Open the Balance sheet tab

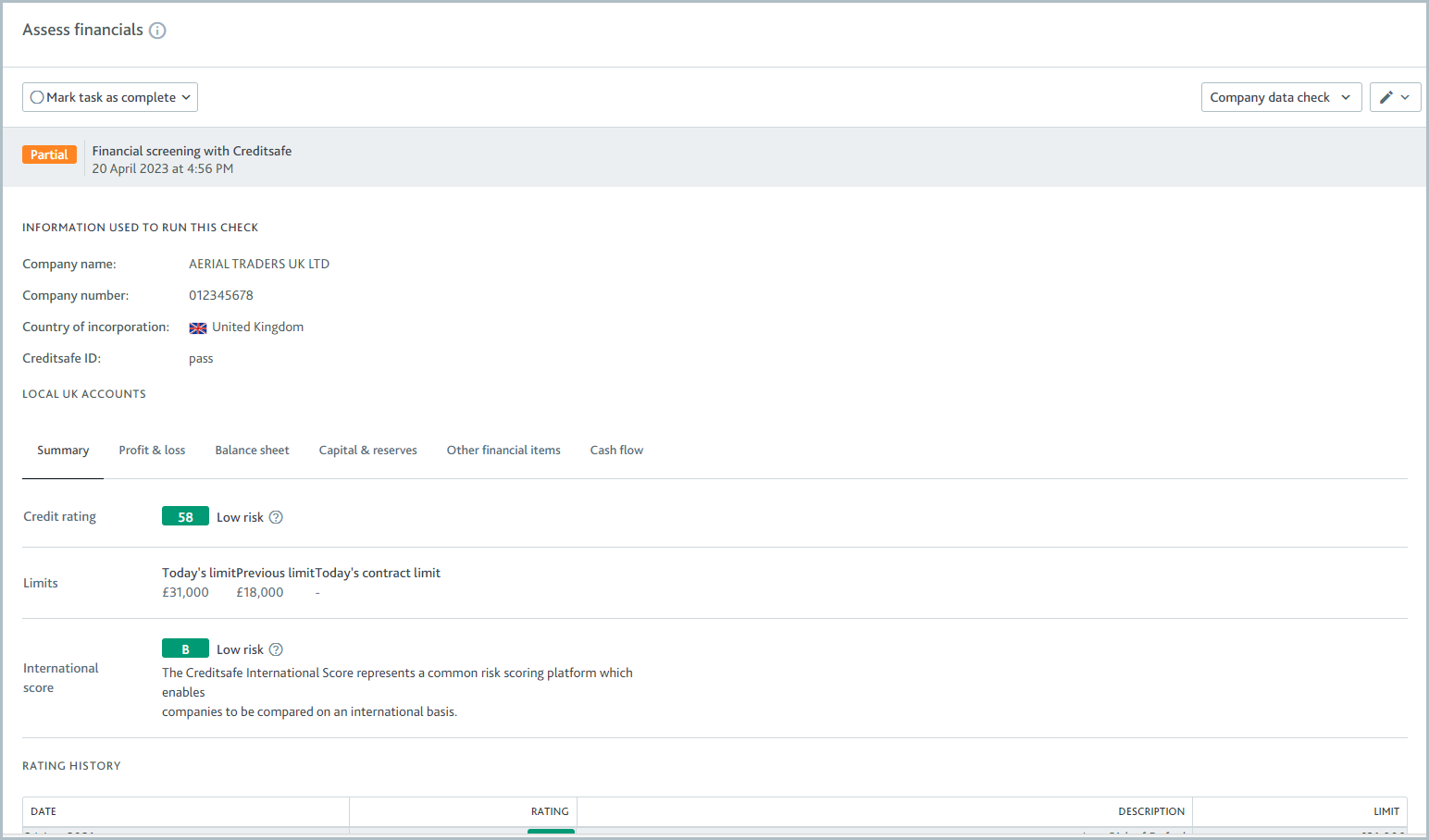tap(252, 450)
